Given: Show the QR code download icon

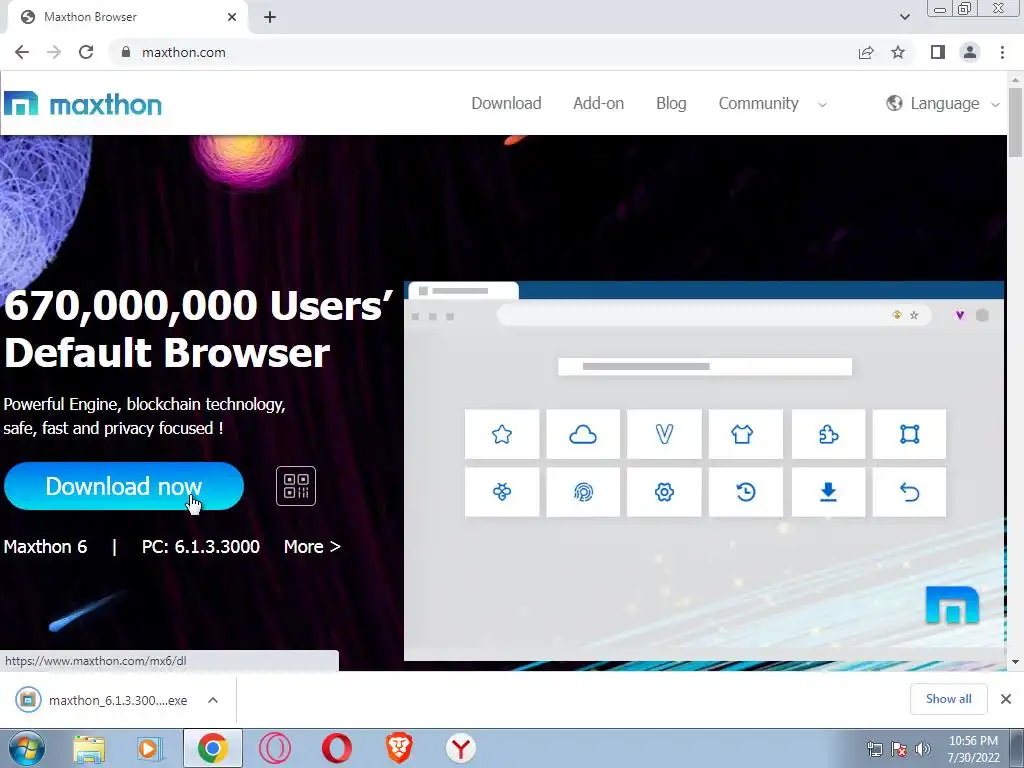Looking at the screenshot, I should pos(296,486).
